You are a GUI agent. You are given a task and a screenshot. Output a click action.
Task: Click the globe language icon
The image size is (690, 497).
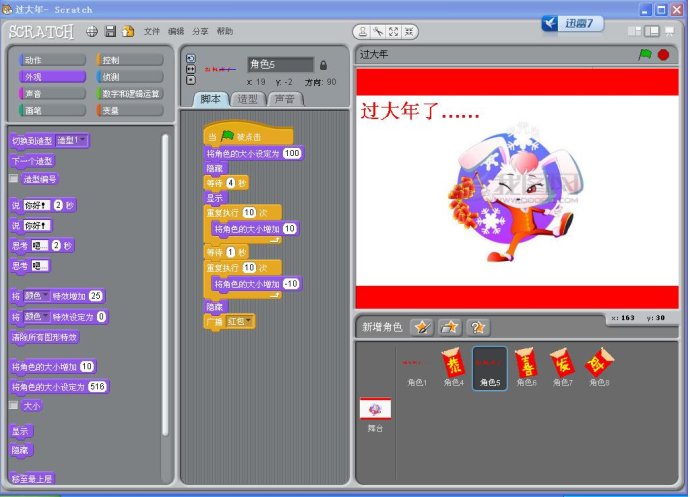point(92,32)
